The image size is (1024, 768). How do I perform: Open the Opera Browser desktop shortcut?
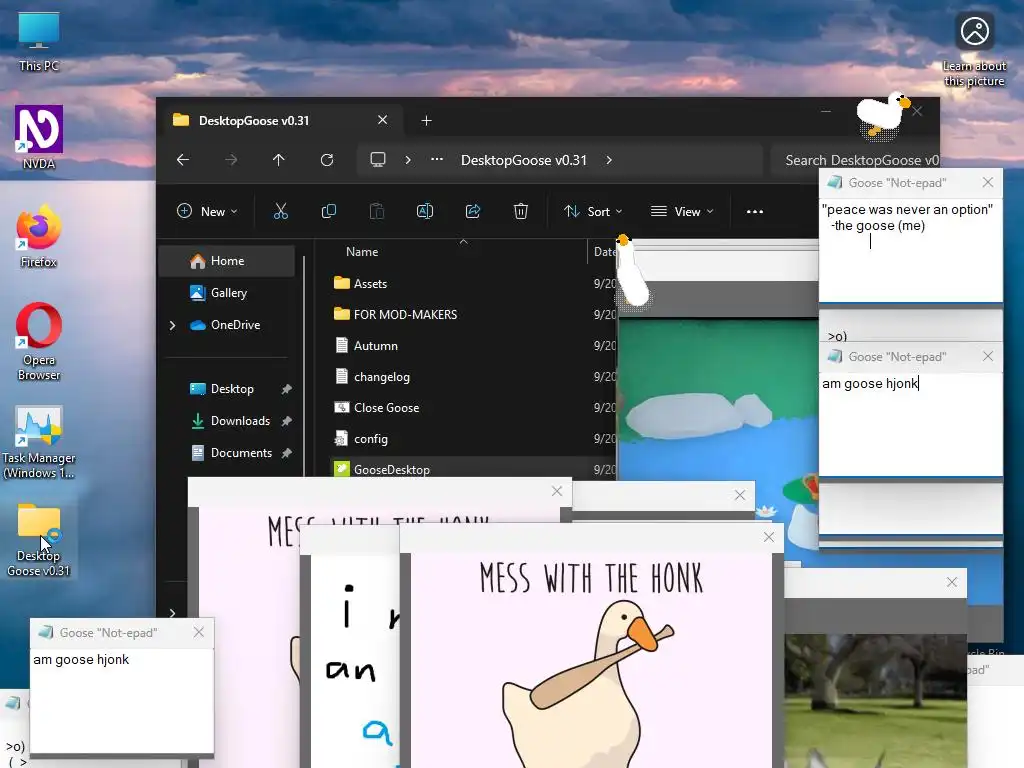[39, 341]
